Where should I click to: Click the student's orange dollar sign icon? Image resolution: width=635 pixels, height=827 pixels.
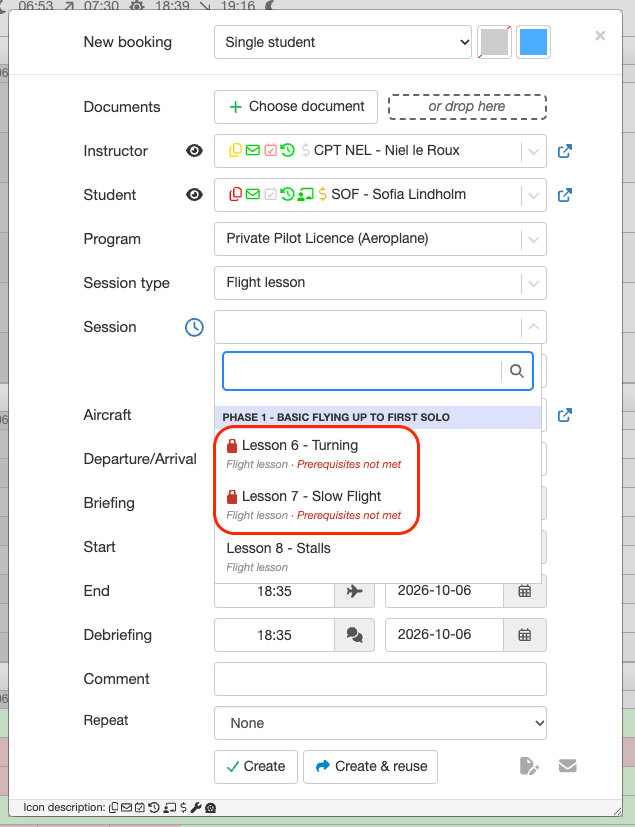[322, 195]
